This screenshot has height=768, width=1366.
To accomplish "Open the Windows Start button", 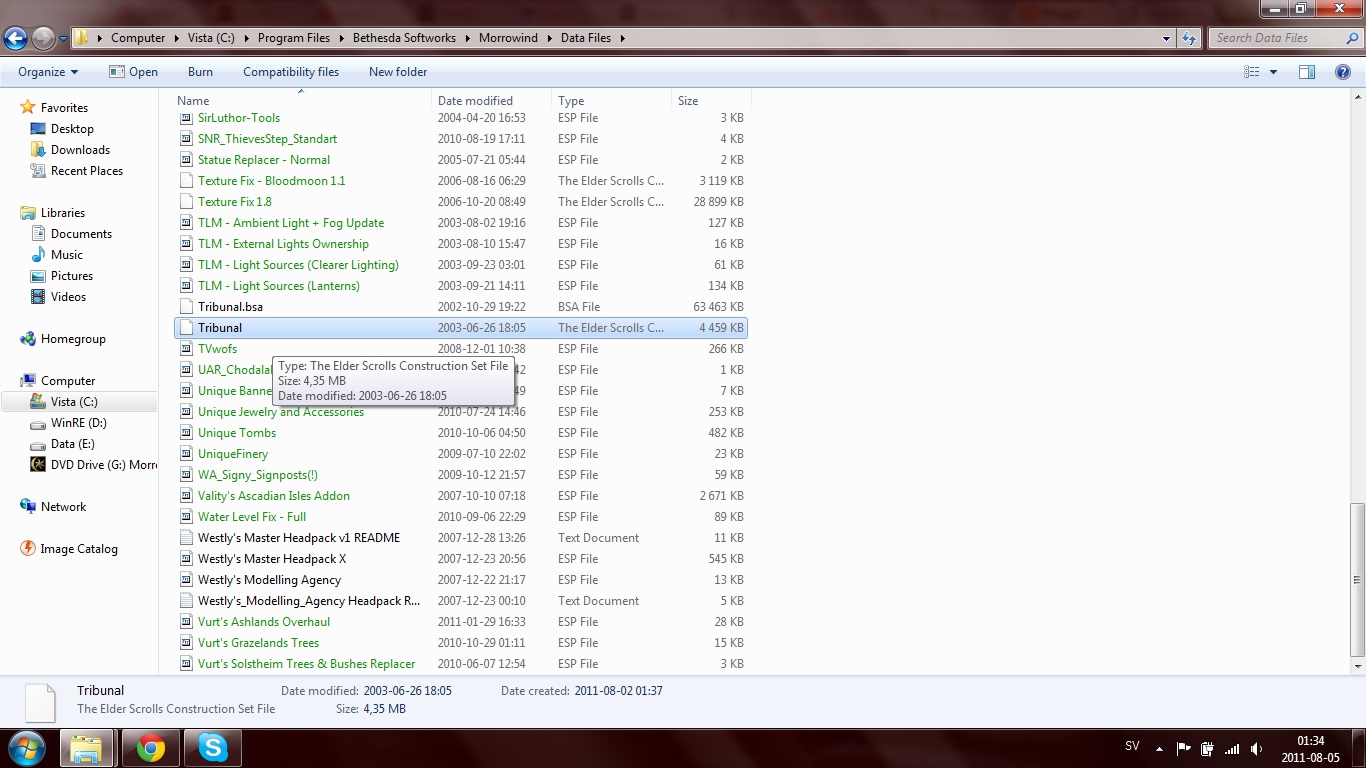I will [25, 748].
